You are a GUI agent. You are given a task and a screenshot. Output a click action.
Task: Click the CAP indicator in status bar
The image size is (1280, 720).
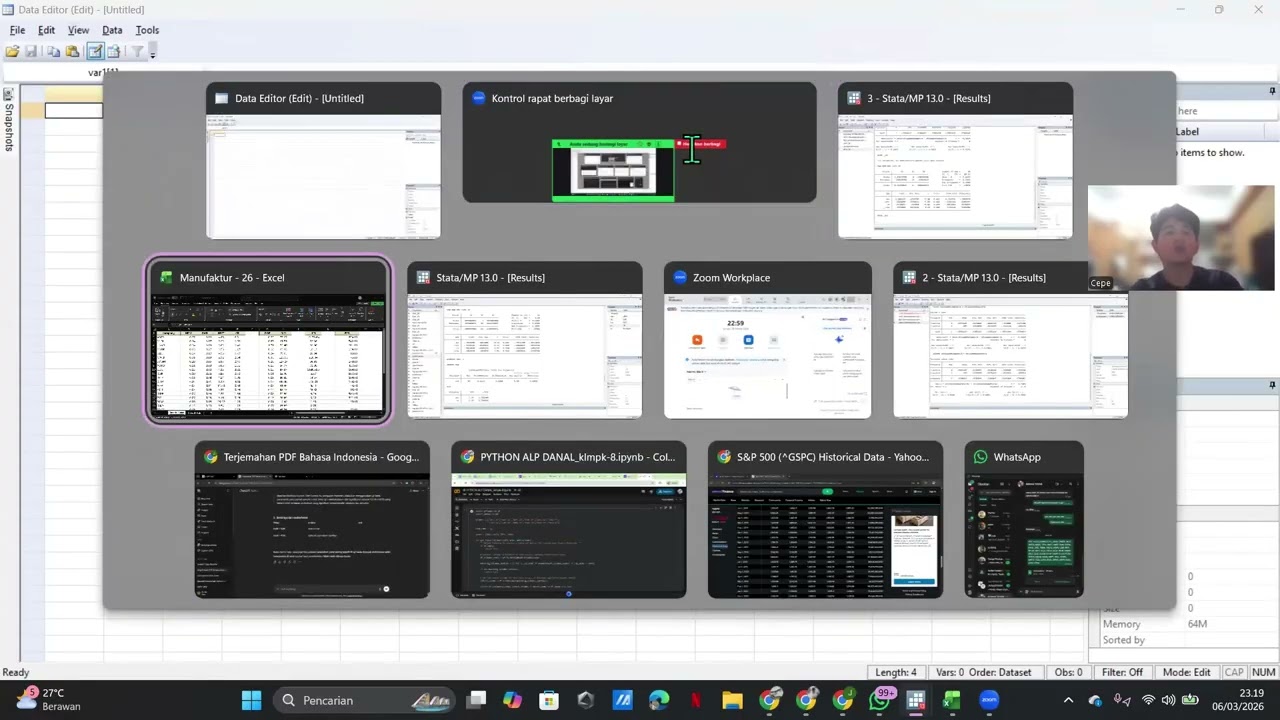1234,672
